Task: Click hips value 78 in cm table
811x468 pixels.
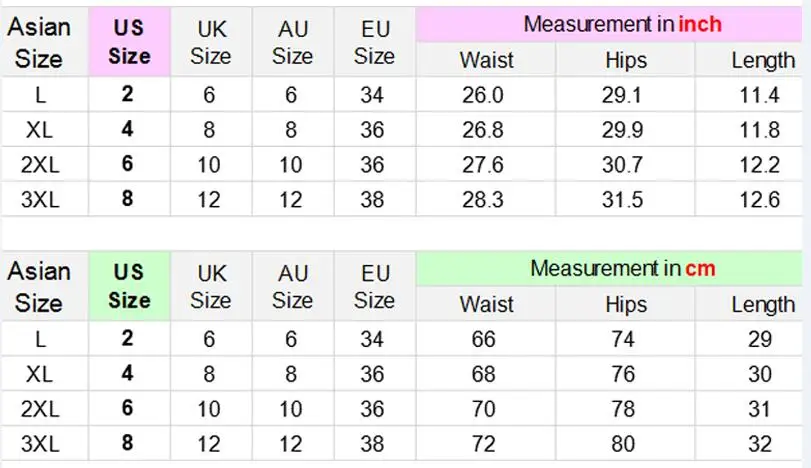Action: 623,409
